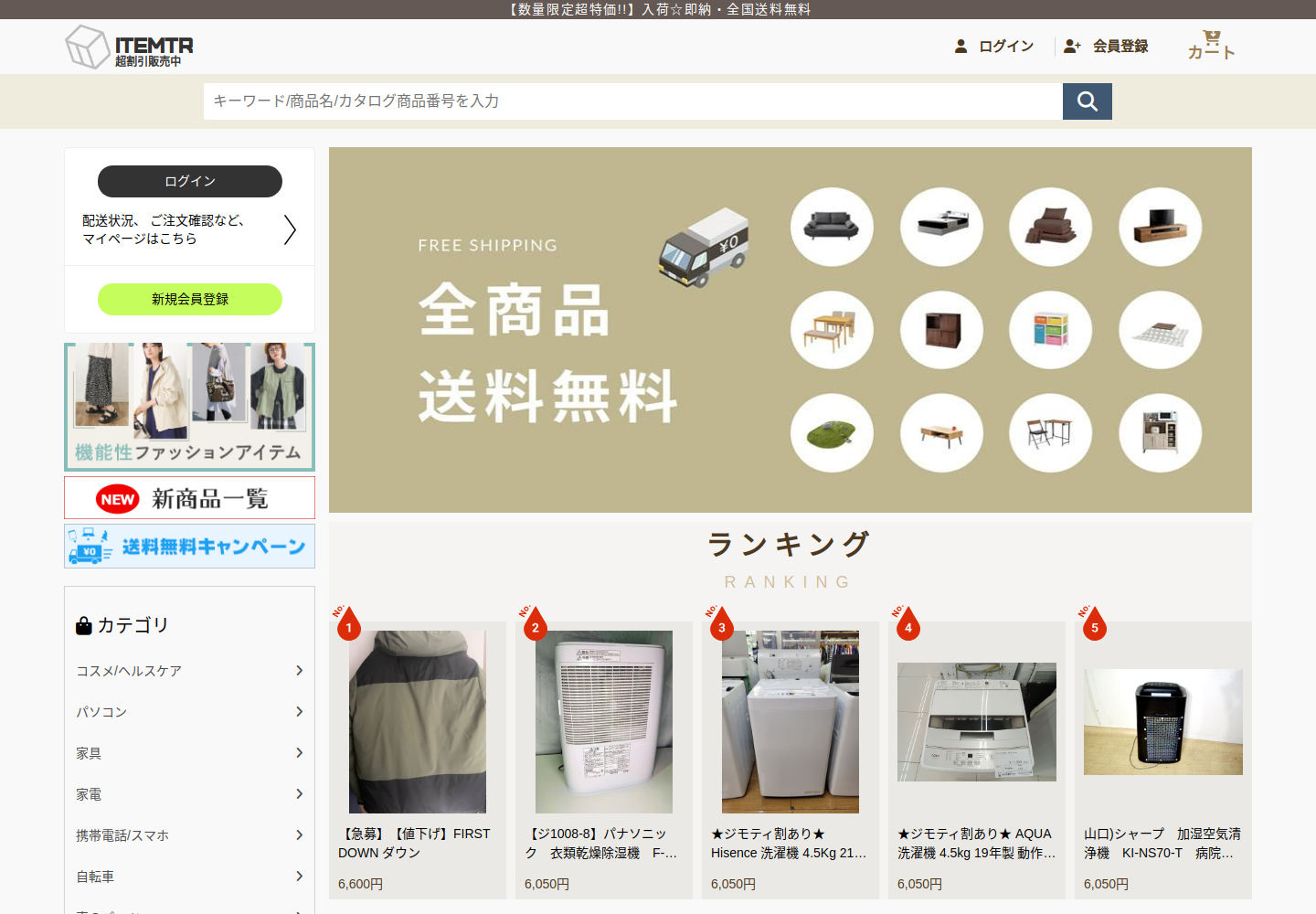Open the 新商品一覧 banner
This screenshot has height=914, width=1316.
coord(190,498)
